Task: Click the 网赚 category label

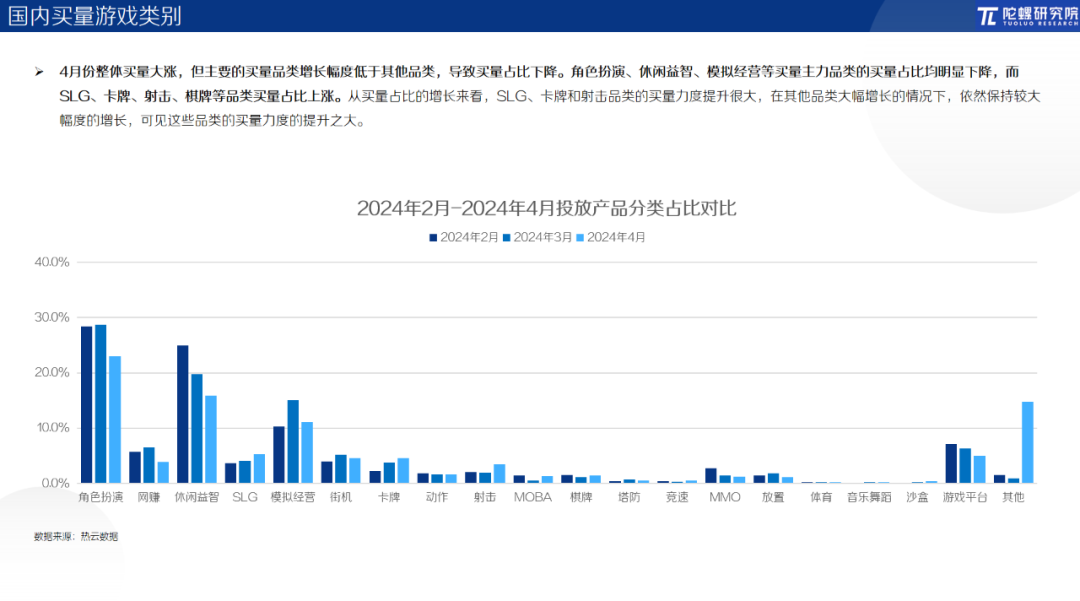Action: [x=149, y=497]
